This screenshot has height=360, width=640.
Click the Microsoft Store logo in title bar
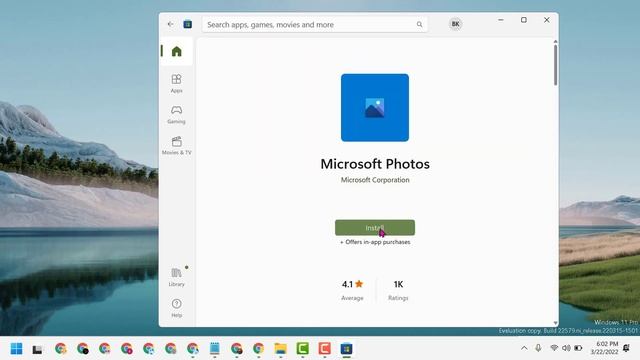(188, 24)
